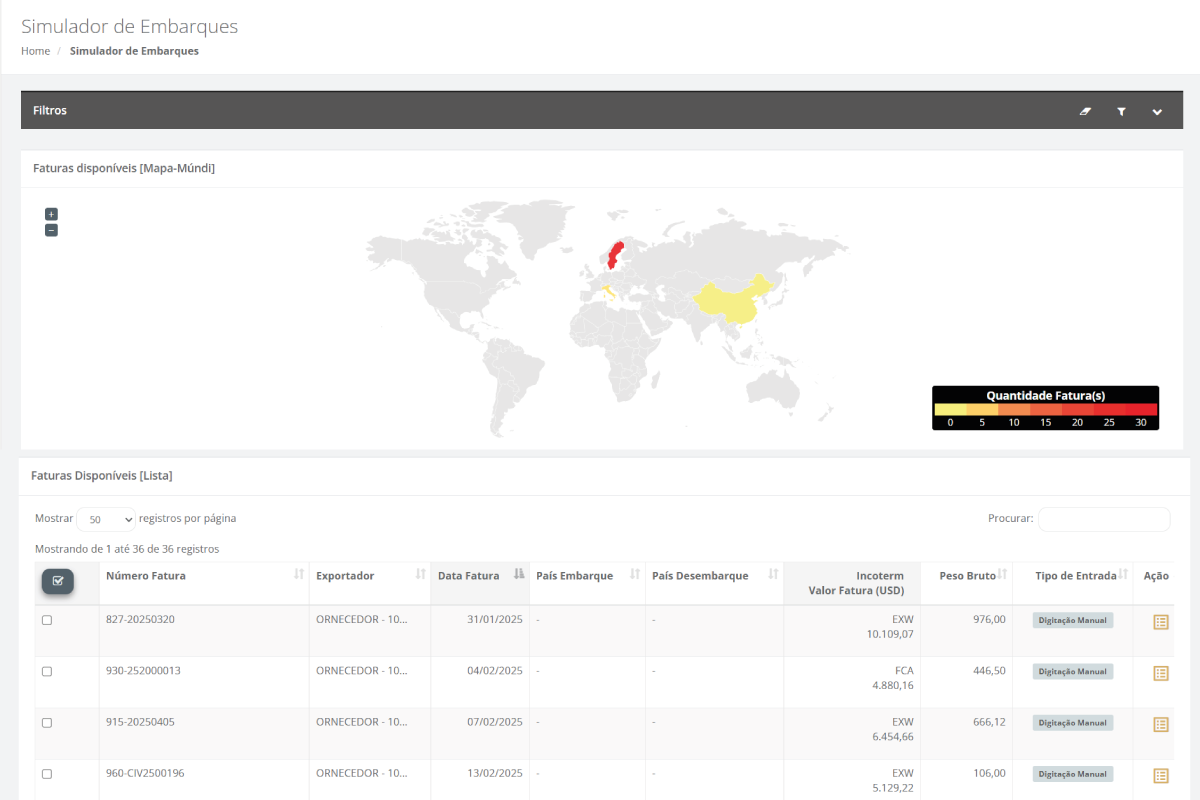Open action icon for invoice 930-252000013
Image resolution: width=1200 pixels, height=800 pixels.
[1160, 673]
